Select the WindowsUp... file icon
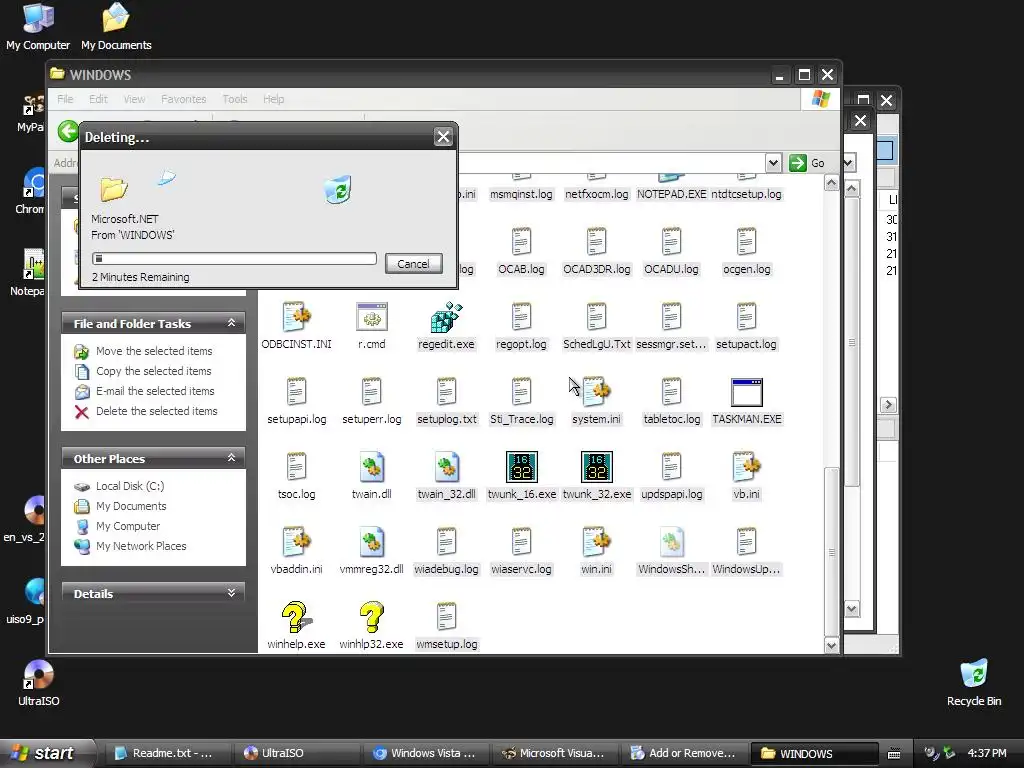 pos(746,543)
